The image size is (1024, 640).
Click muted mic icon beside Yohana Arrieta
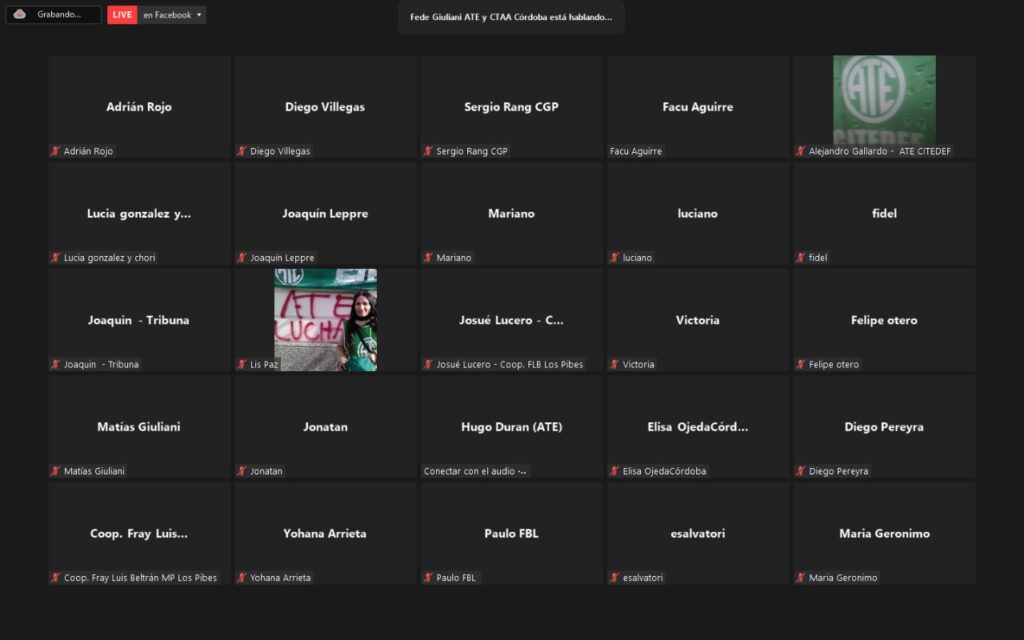(x=242, y=577)
